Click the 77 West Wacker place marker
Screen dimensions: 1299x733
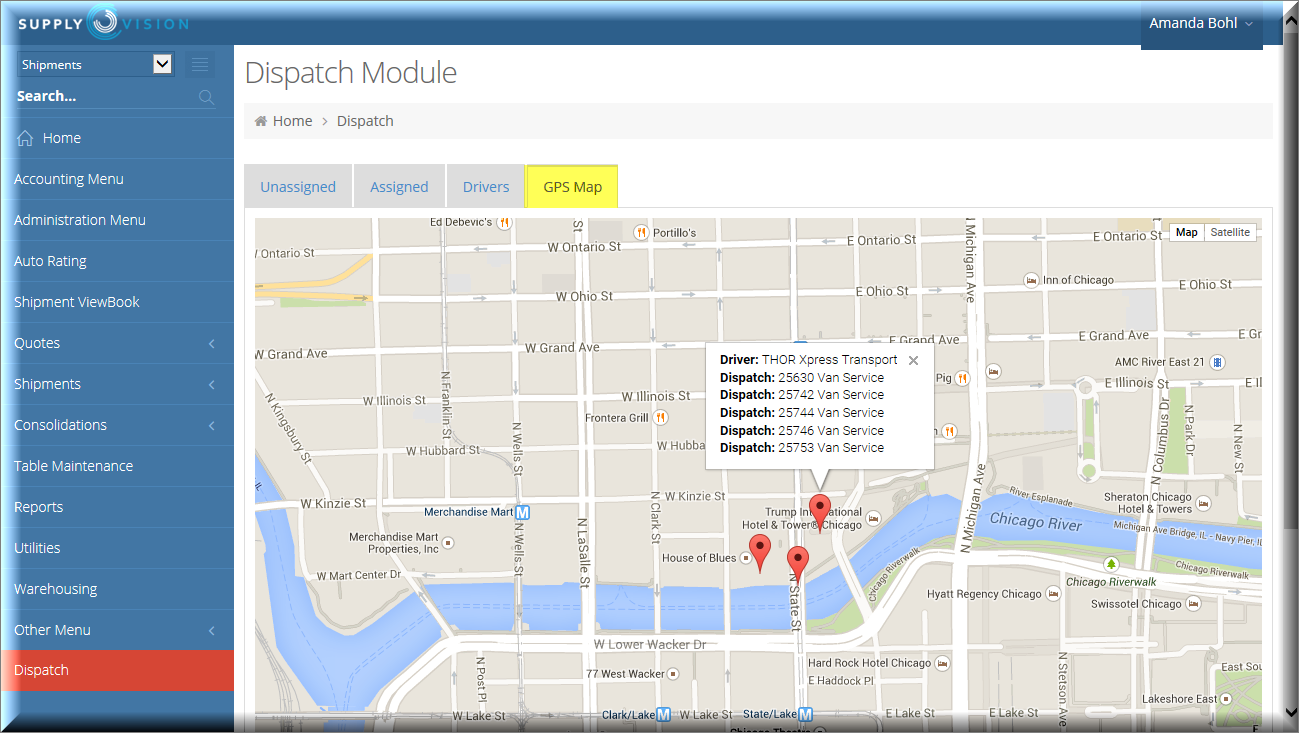tap(673, 674)
